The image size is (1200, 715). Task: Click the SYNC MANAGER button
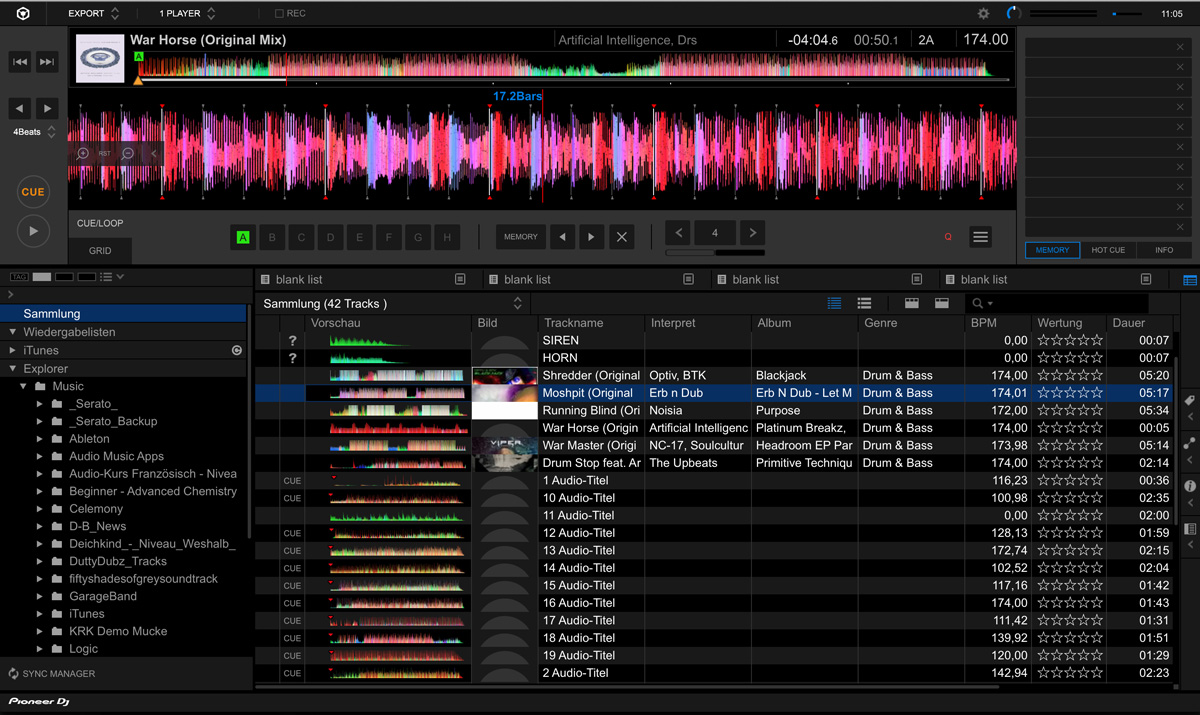[52, 674]
